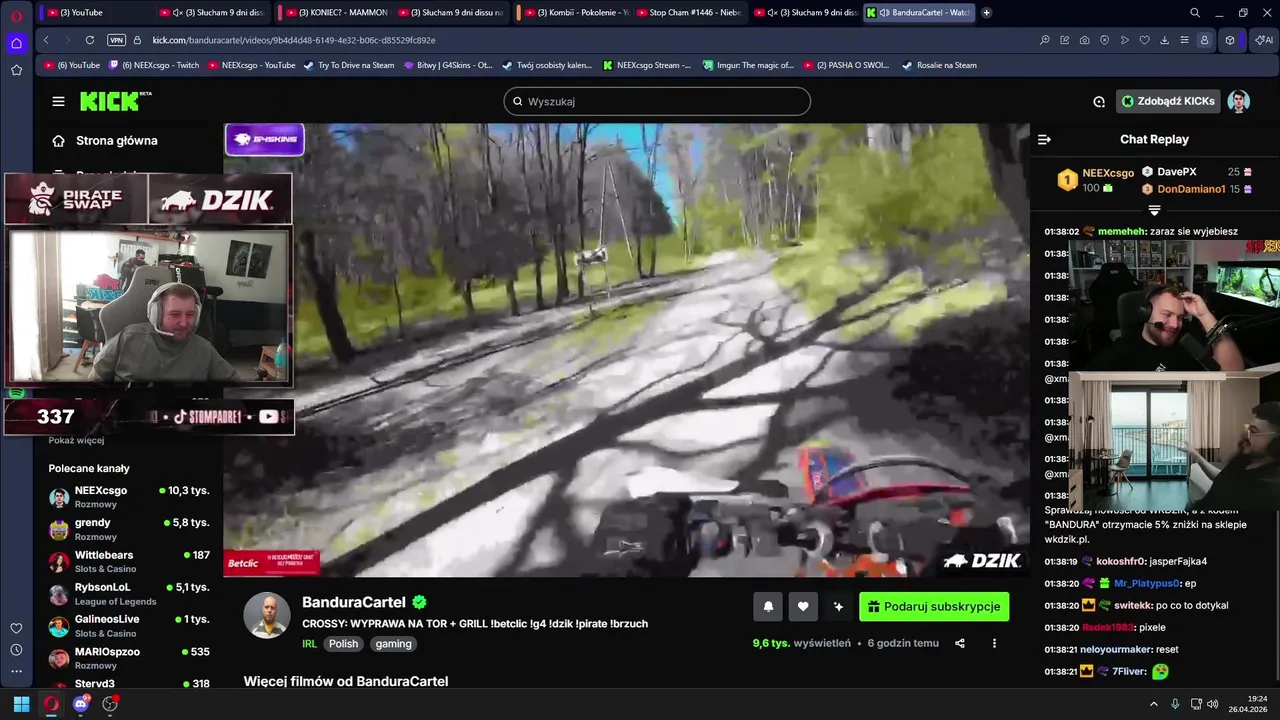Add page to bookmarks heart icon
The width and height of the screenshot is (1280, 720).
[x=1145, y=40]
